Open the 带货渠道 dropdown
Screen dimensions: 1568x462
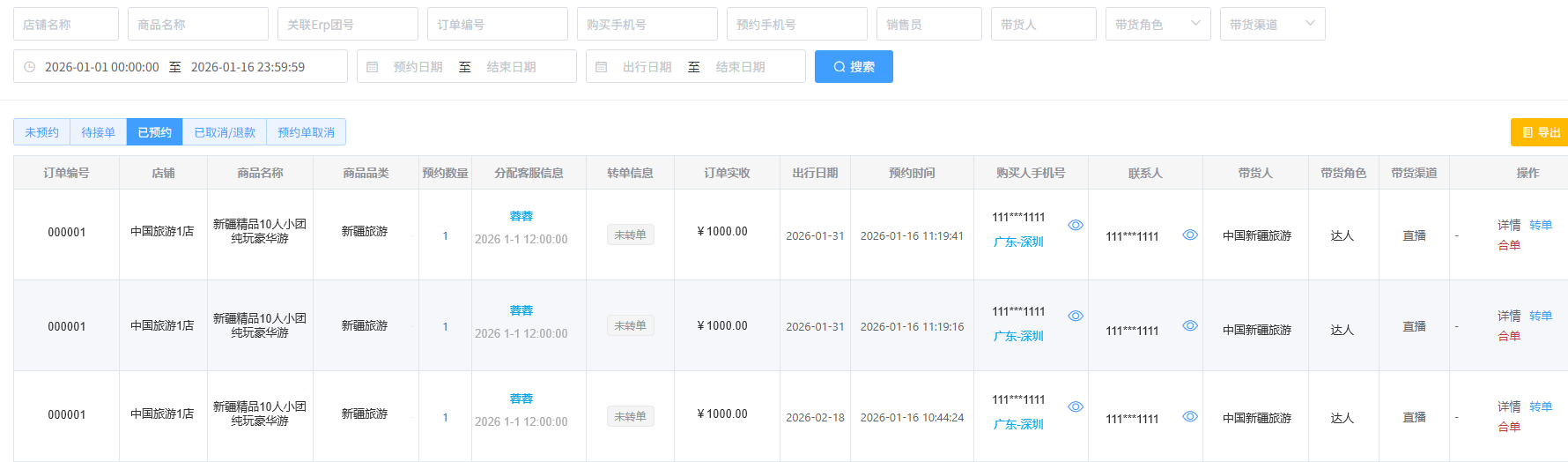point(1273,24)
